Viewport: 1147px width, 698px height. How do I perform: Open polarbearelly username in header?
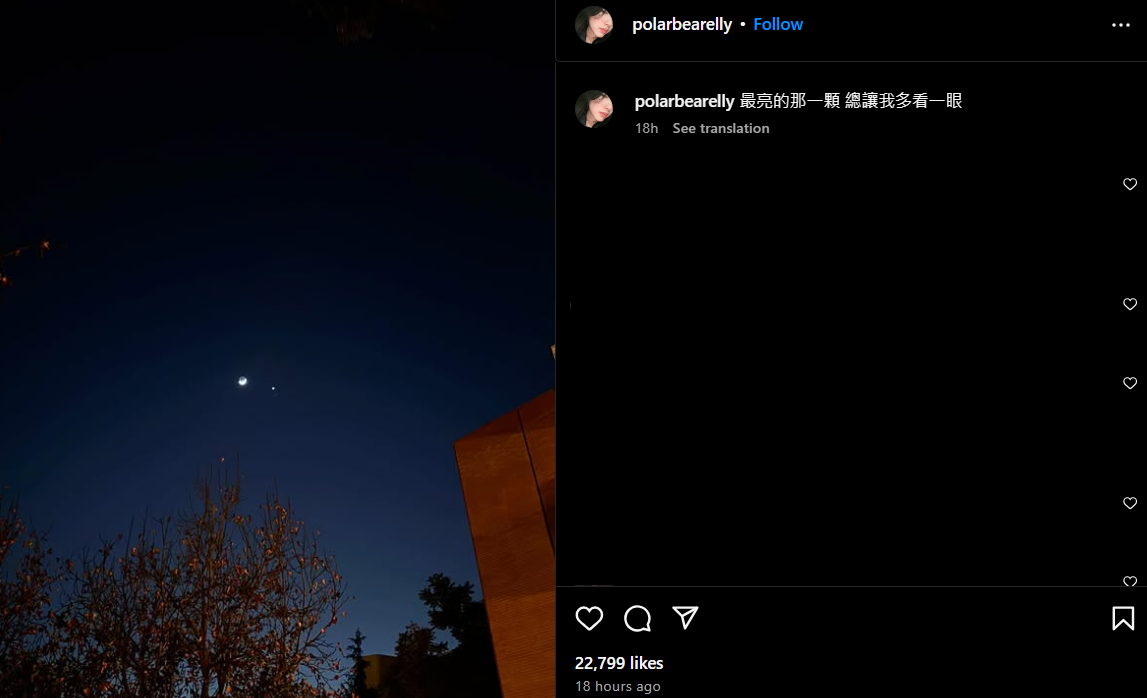click(682, 24)
